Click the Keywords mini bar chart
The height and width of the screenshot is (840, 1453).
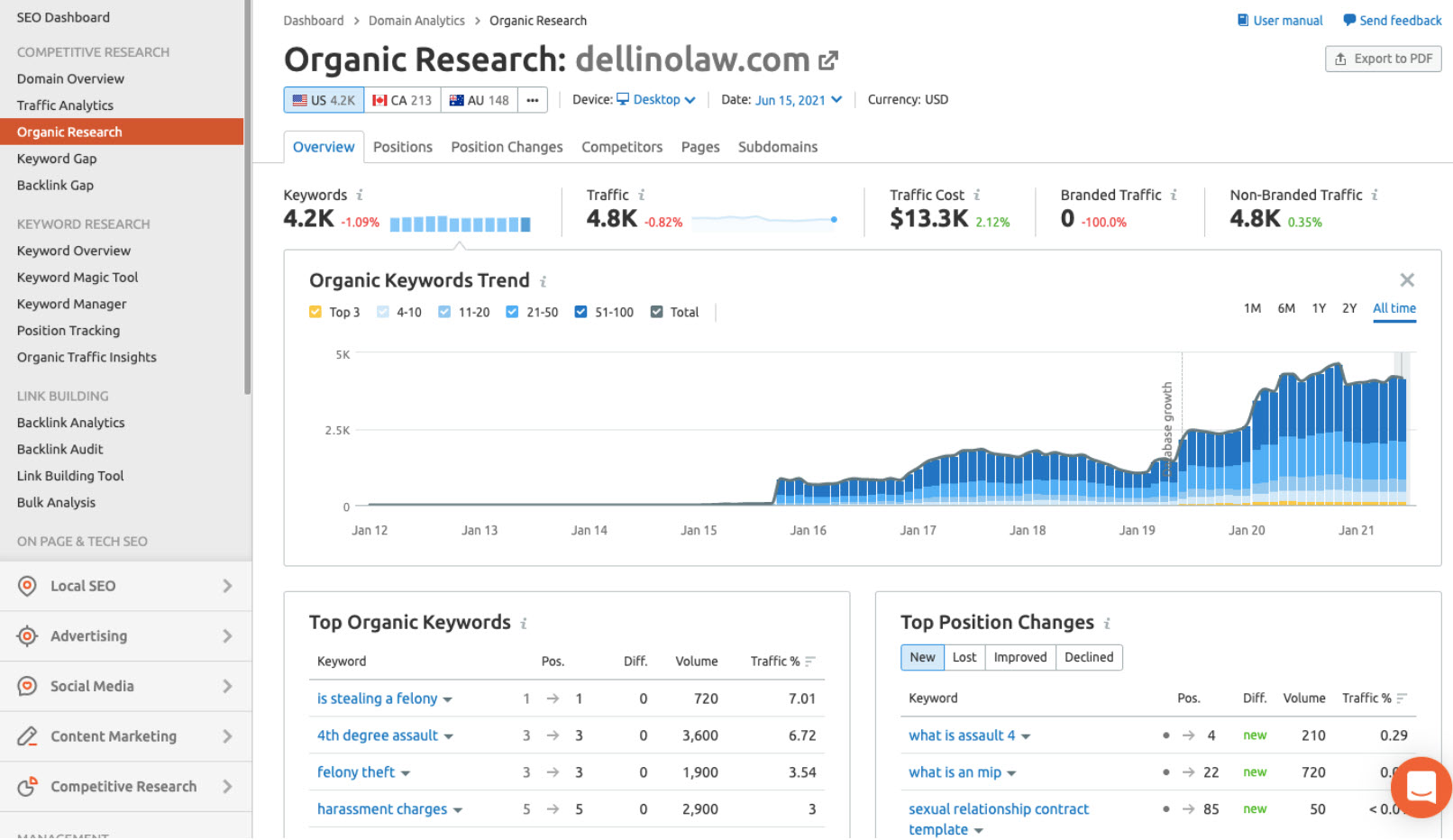pos(461,224)
